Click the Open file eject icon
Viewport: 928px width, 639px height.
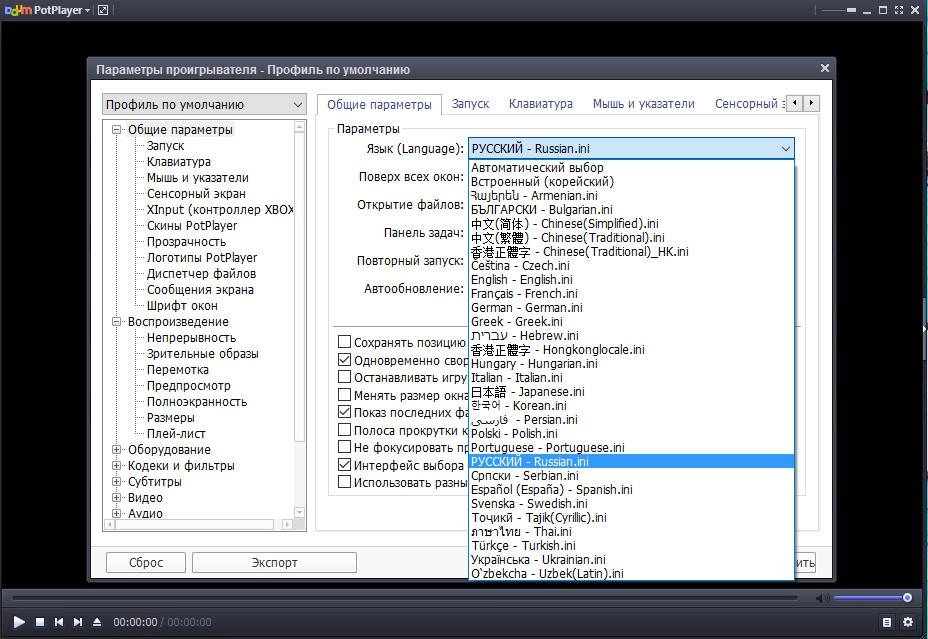click(97, 622)
